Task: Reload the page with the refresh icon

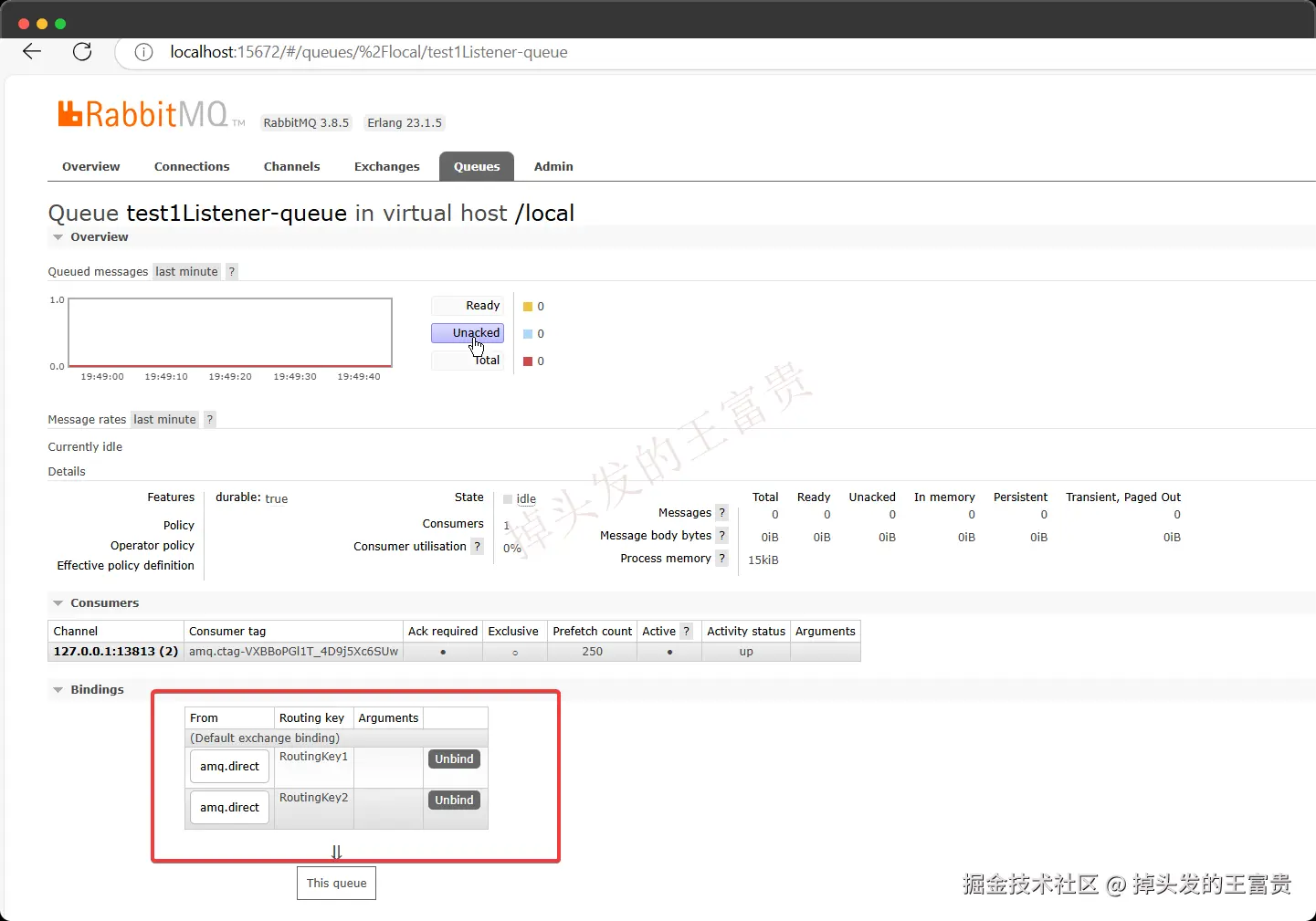Action: click(82, 51)
